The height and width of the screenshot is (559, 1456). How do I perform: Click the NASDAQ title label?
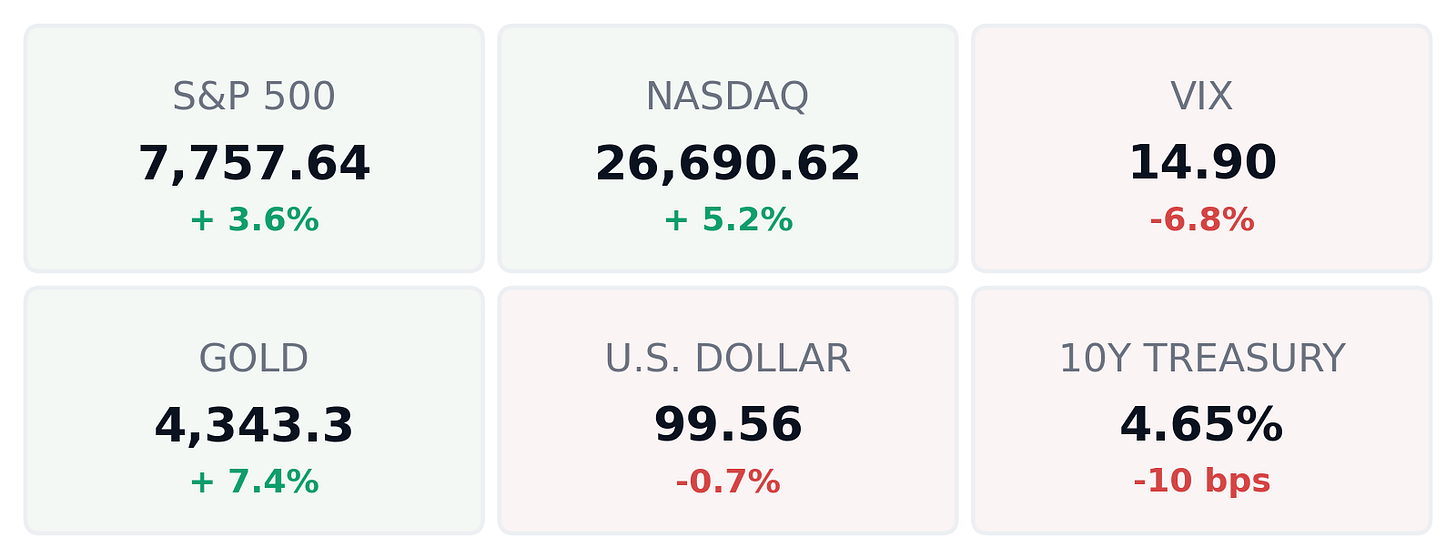(x=728, y=97)
